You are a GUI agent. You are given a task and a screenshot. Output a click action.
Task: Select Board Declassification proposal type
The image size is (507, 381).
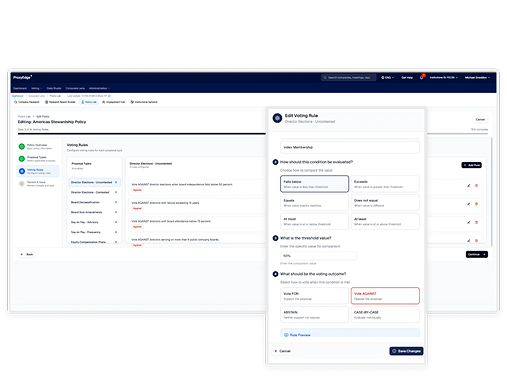[x=94, y=202]
